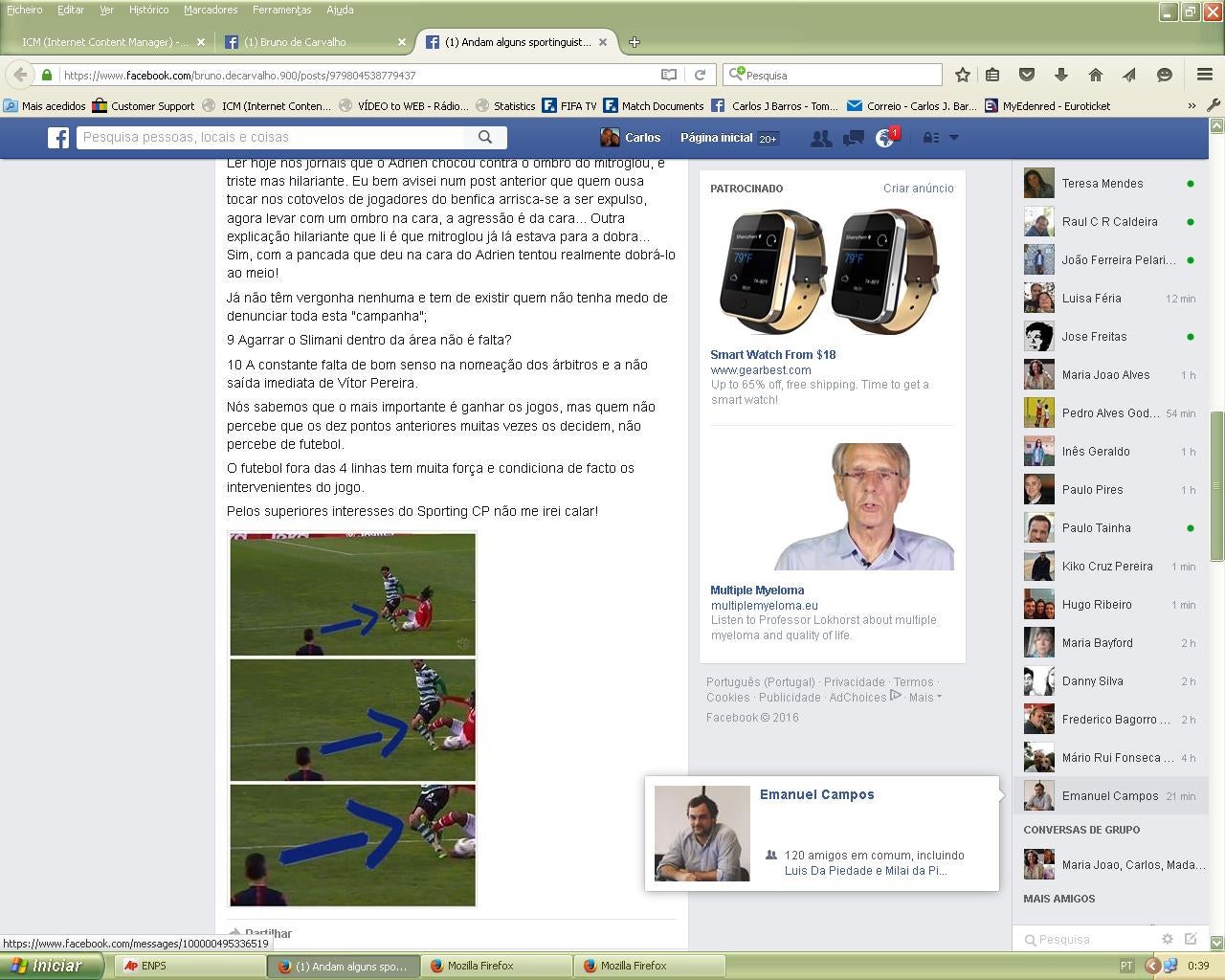Image resolution: width=1225 pixels, height=980 pixels.
Task: Open Facebook messages icon
Action: [x=853, y=138]
